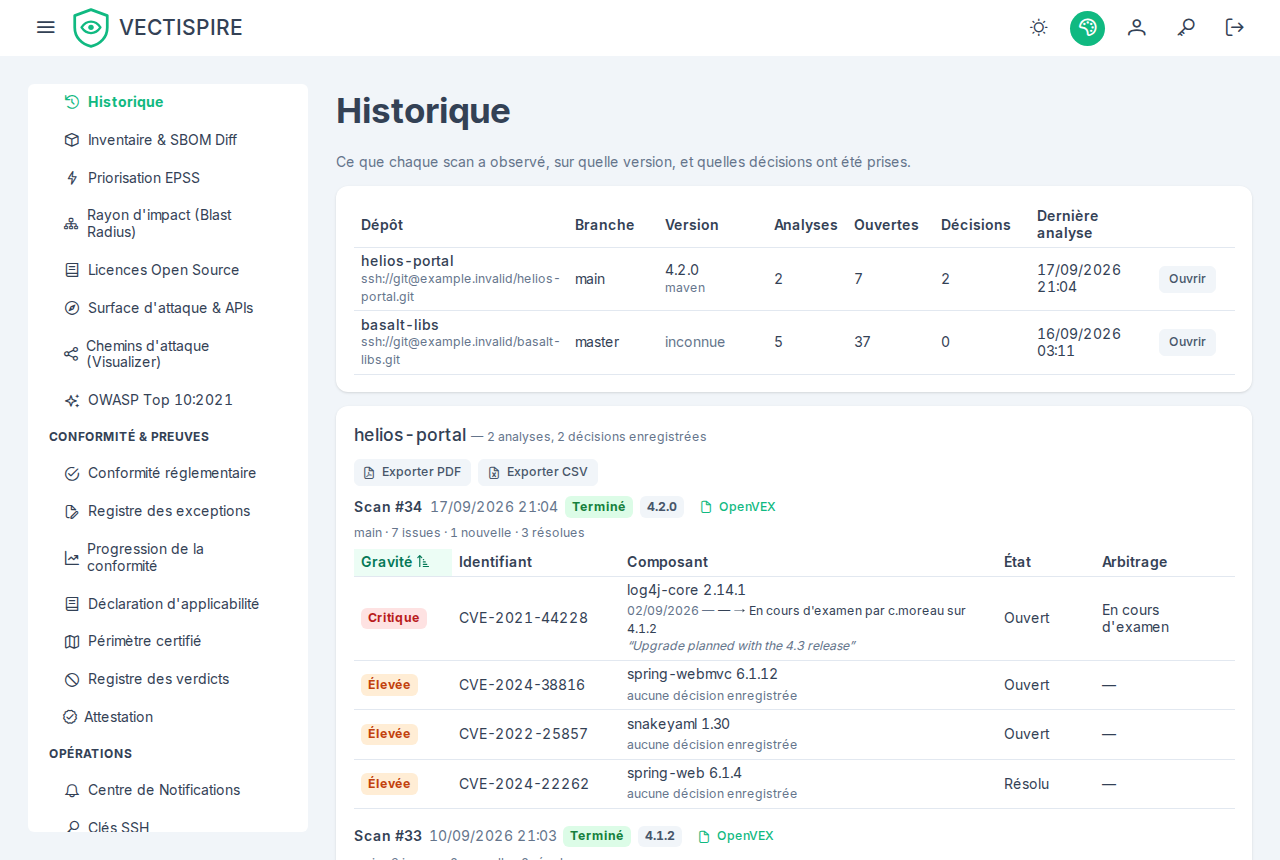The height and width of the screenshot is (860, 1280).
Task: Click the 4.2.0 version badge of Scan #34
Action: [x=662, y=507]
